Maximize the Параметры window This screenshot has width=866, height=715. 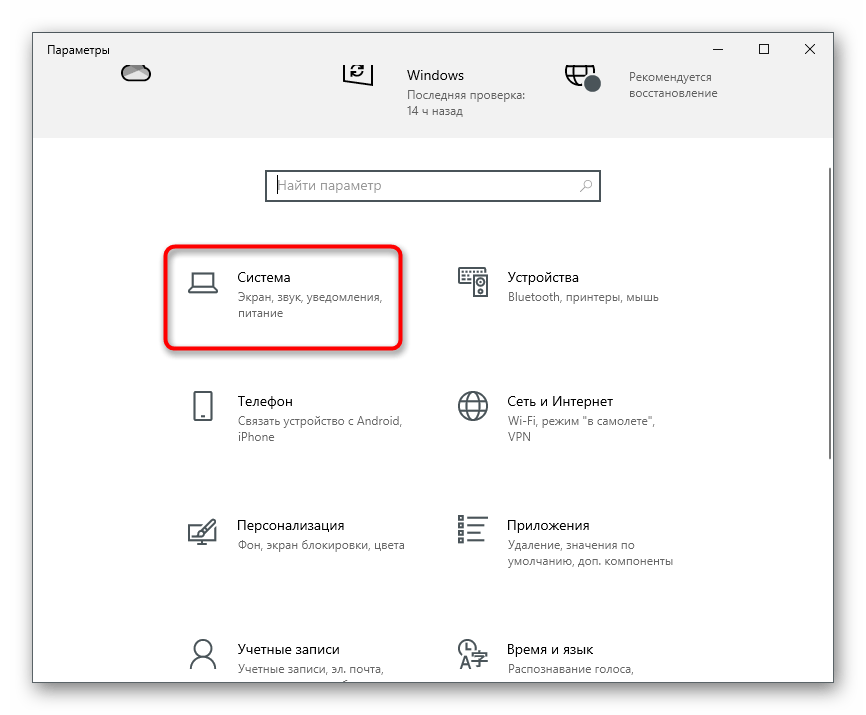click(x=764, y=49)
